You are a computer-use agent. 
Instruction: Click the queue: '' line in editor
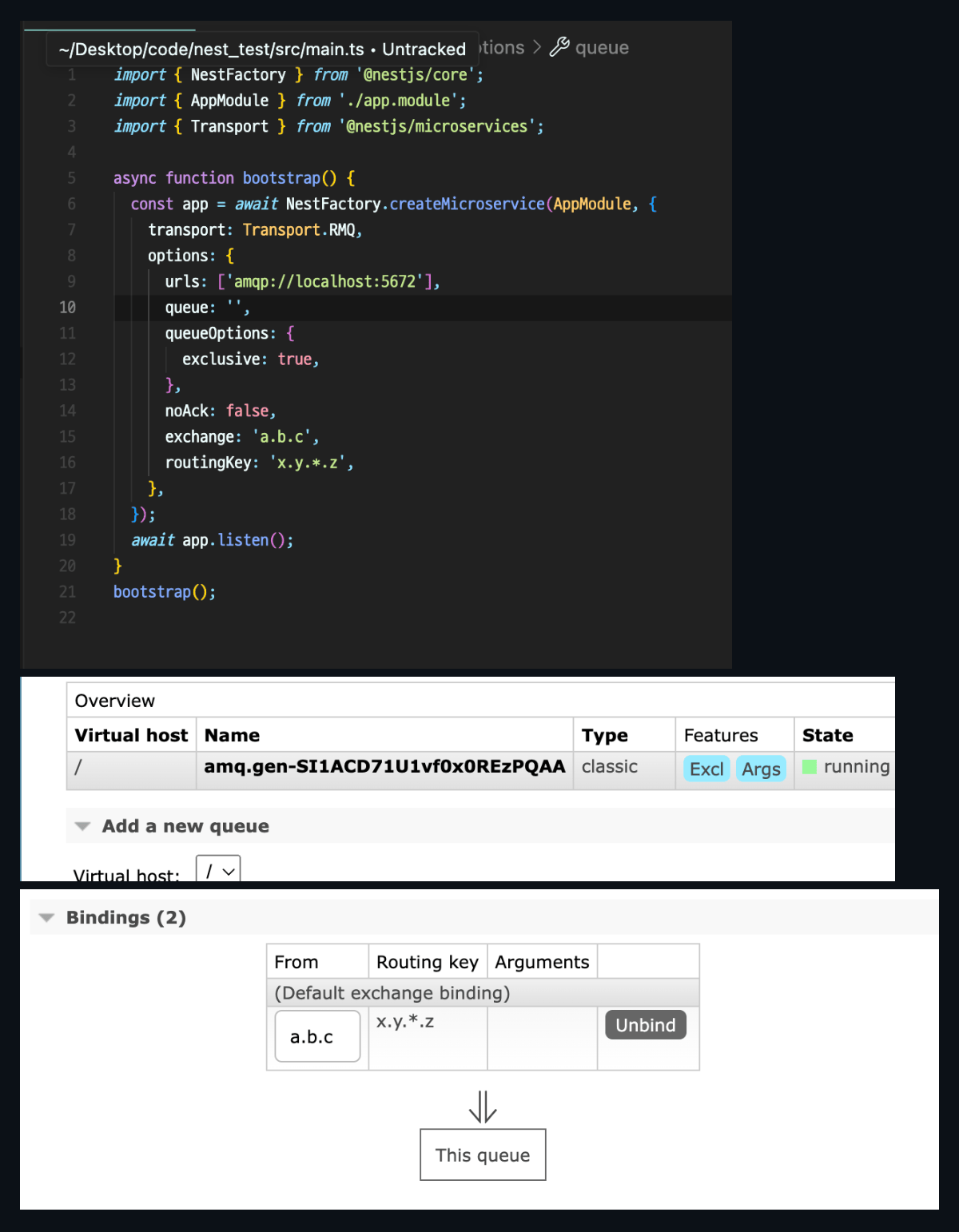point(208,308)
